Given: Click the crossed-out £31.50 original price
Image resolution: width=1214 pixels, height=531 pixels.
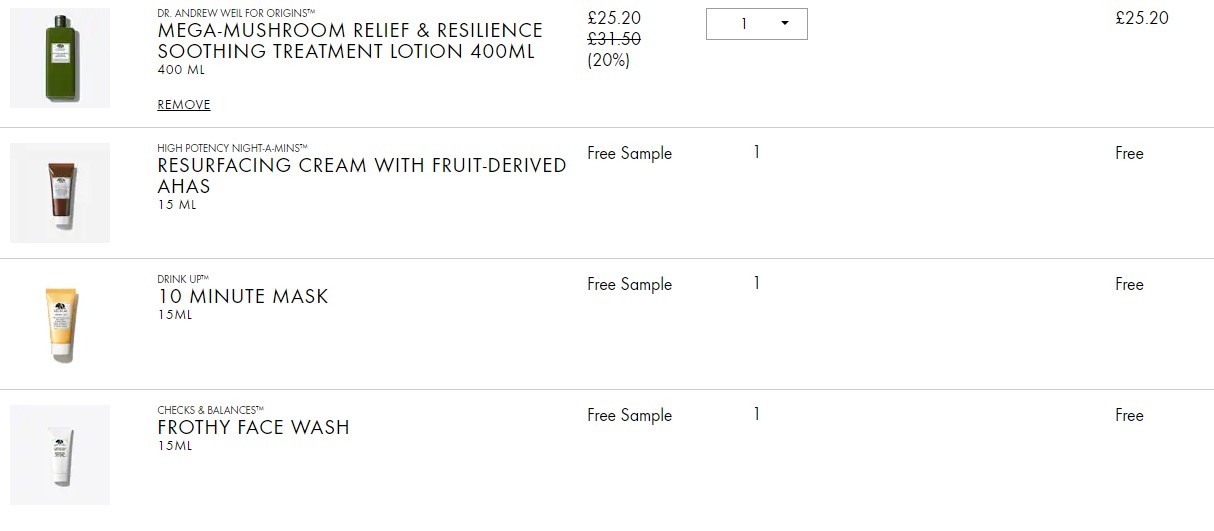Looking at the screenshot, I should coord(614,39).
